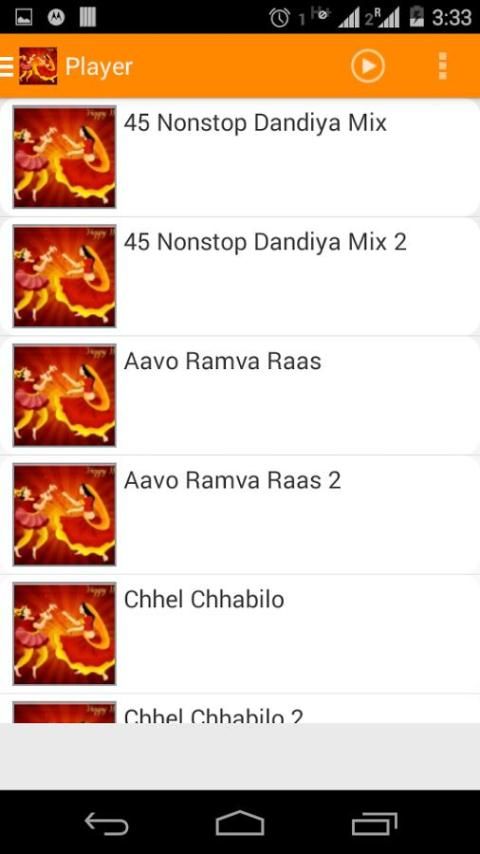The image size is (480, 854).
Task: Select the 45 Nonstop Dandiya Mix track
Action: (240, 157)
